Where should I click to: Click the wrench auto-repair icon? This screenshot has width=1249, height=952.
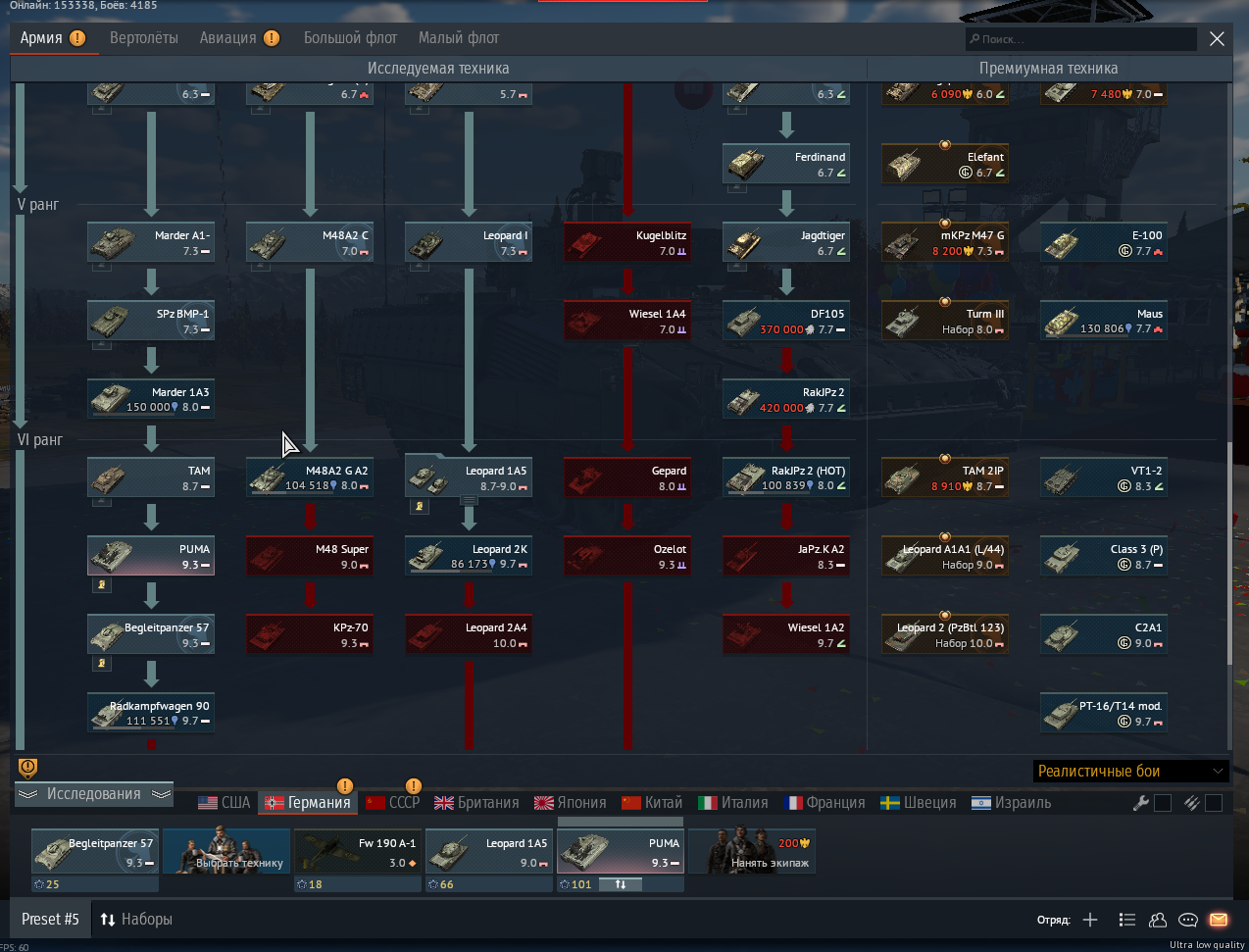point(1140,803)
